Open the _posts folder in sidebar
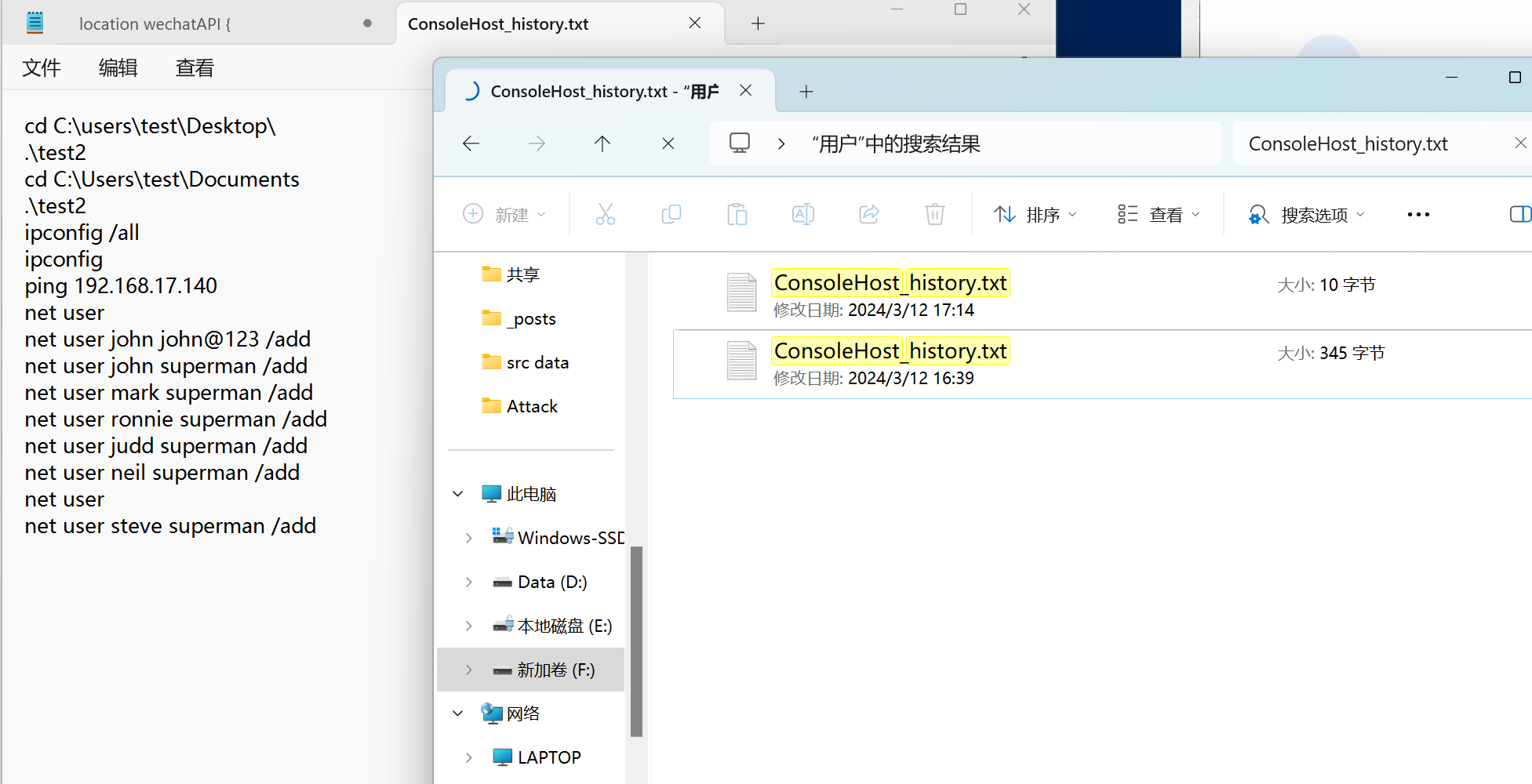The image size is (1532, 784). [x=519, y=318]
